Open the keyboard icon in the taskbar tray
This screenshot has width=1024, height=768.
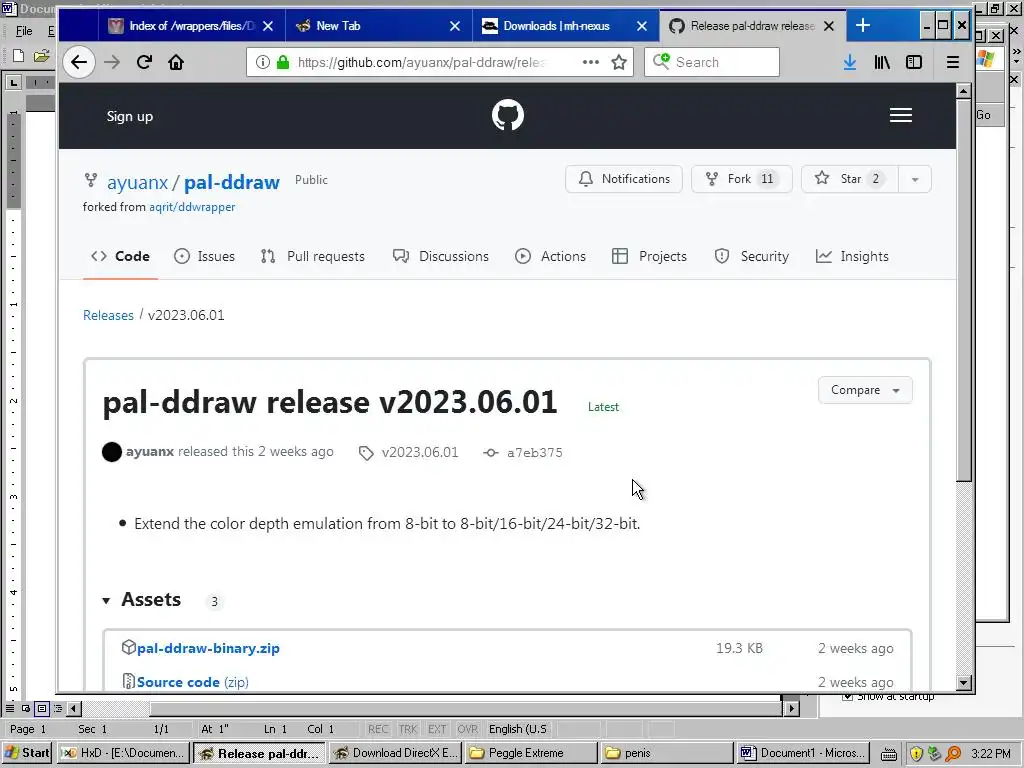tap(888, 754)
